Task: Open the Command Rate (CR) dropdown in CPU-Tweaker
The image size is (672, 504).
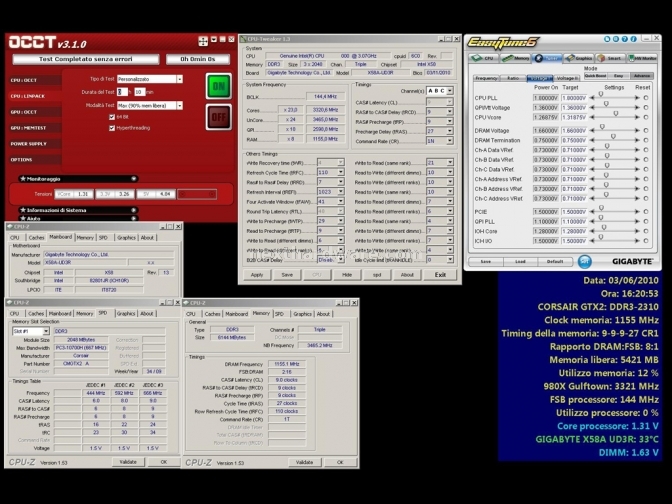Action: click(450, 141)
